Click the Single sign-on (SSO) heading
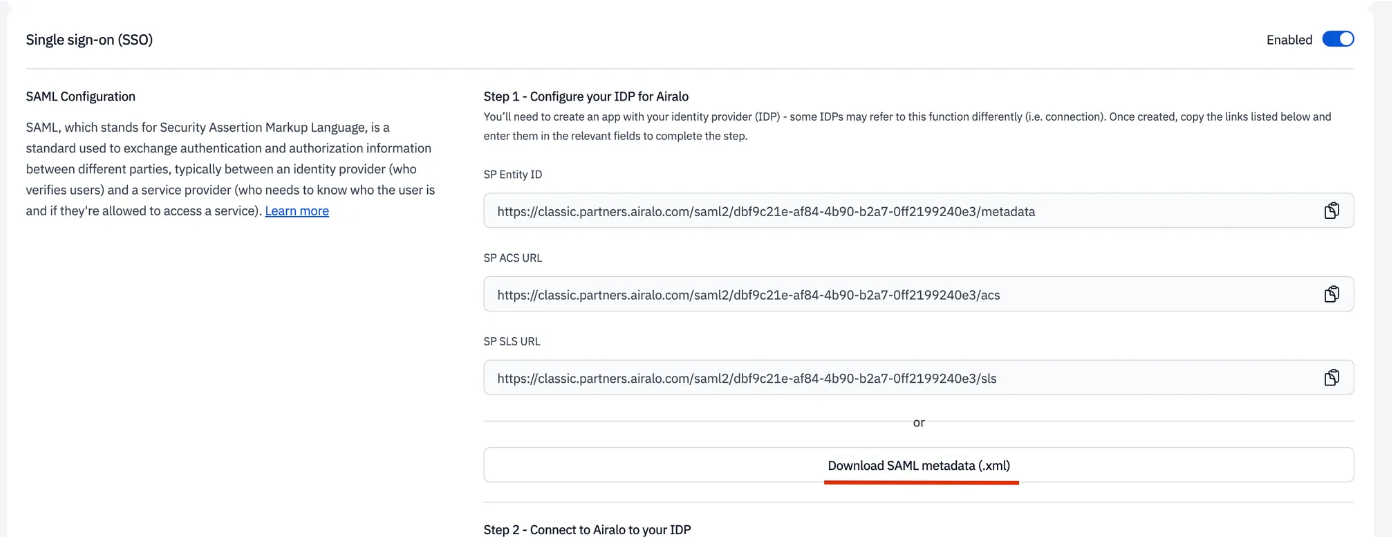Viewport: 1392px width, 548px height. (x=89, y=40)
